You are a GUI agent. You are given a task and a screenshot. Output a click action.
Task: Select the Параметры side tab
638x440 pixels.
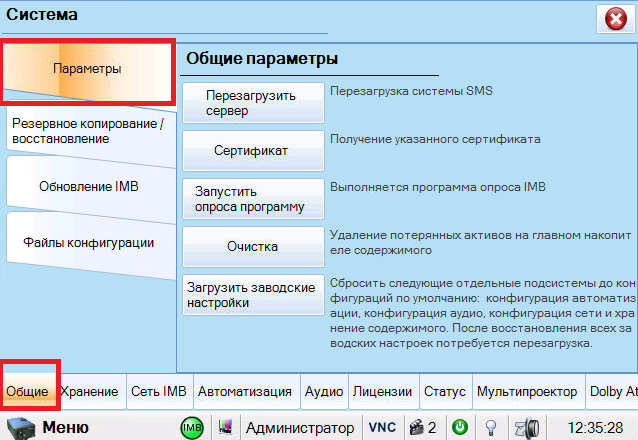87,70
